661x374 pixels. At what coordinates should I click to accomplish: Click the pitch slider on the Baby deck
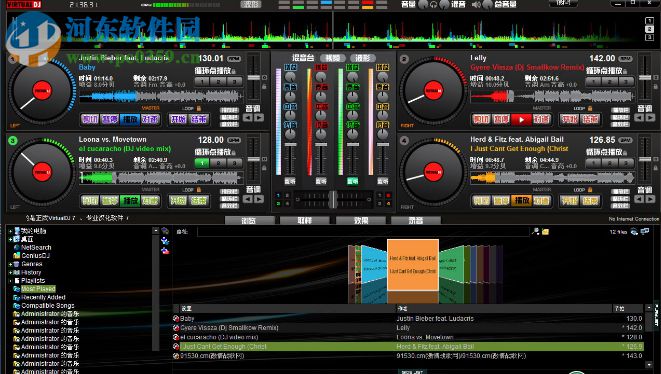253,78
